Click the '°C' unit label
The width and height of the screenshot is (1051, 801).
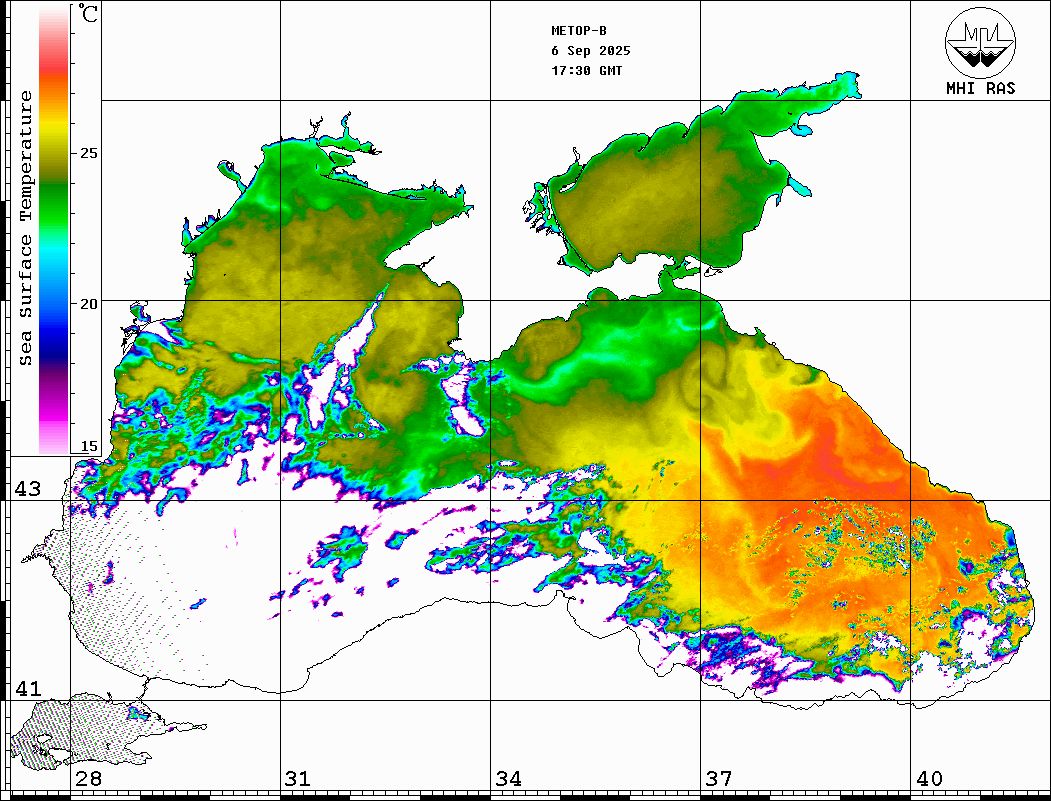tap(88, 13)
